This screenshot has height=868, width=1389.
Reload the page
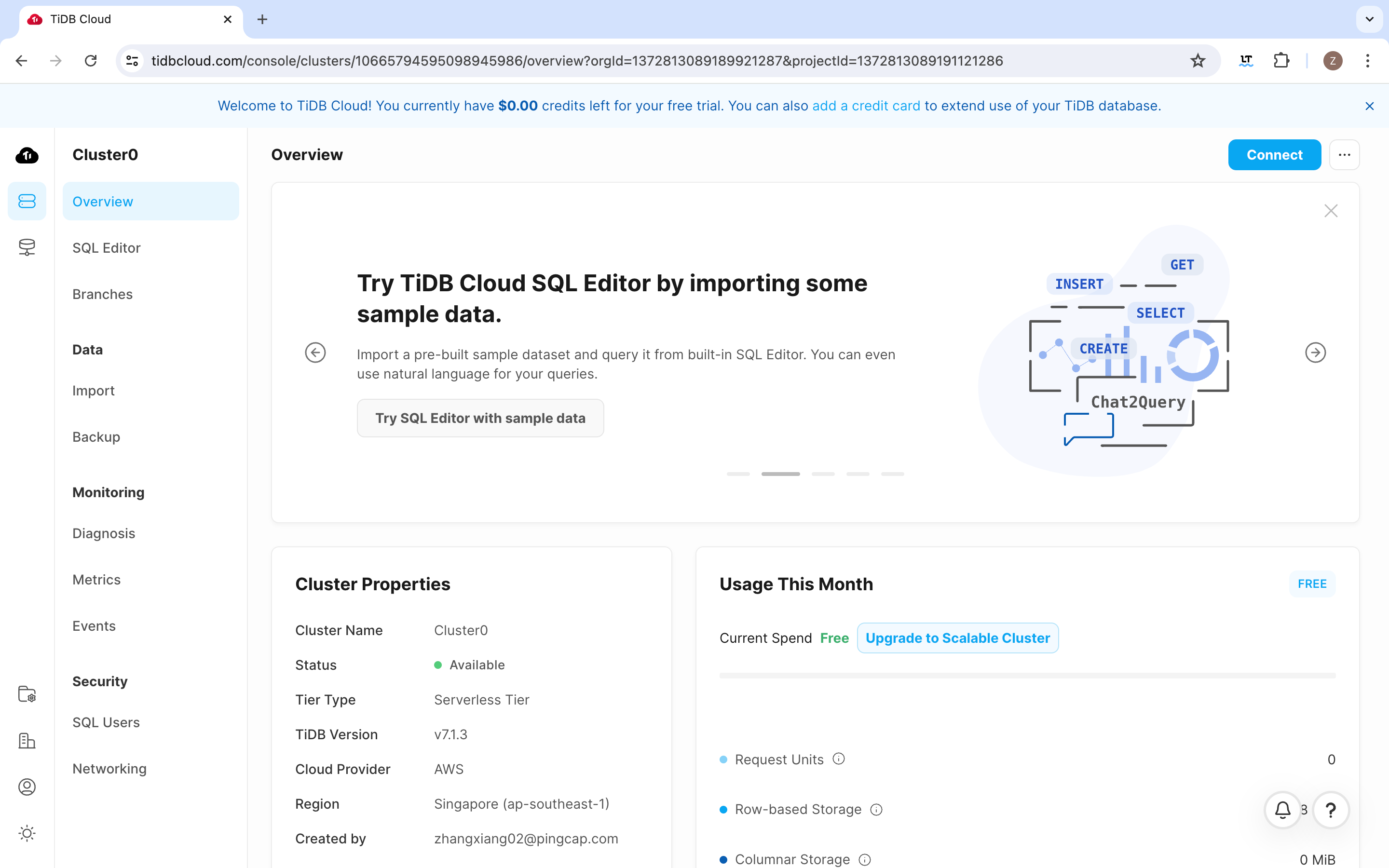91,61
